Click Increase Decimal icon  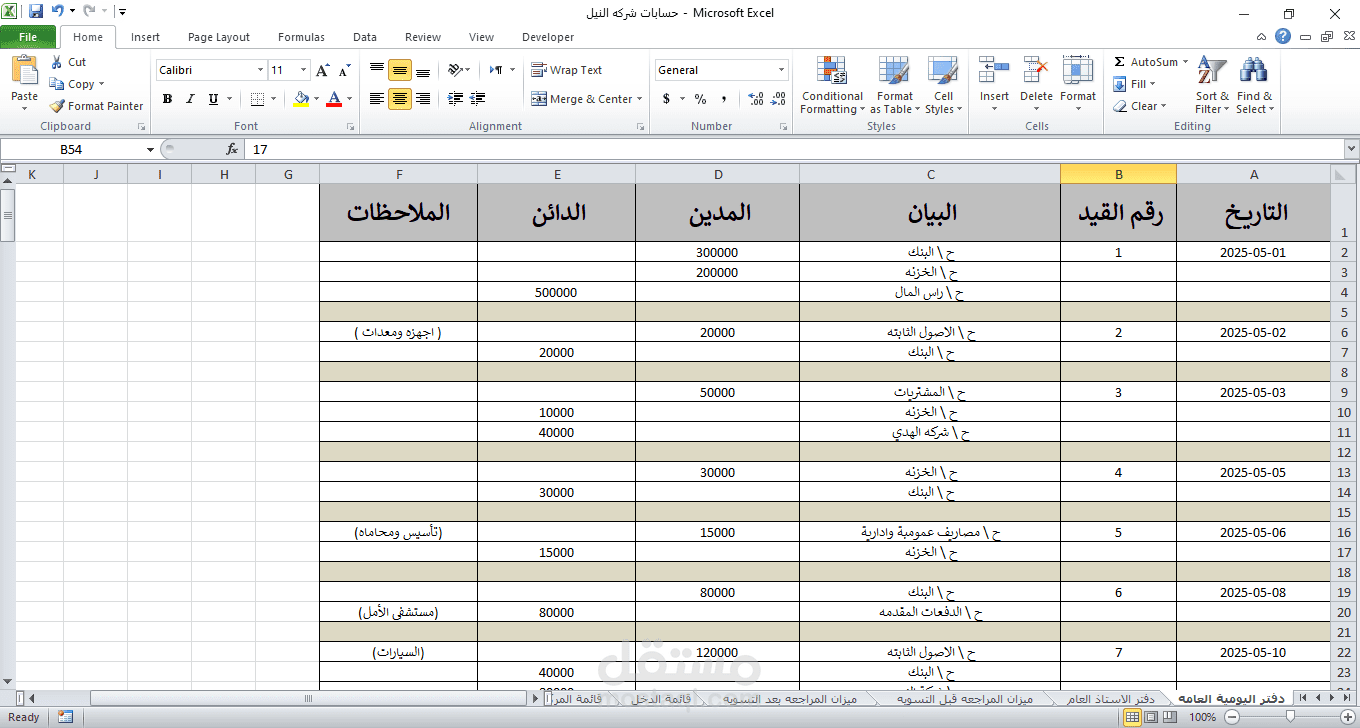pyautogui.click(x=755, y=99)
